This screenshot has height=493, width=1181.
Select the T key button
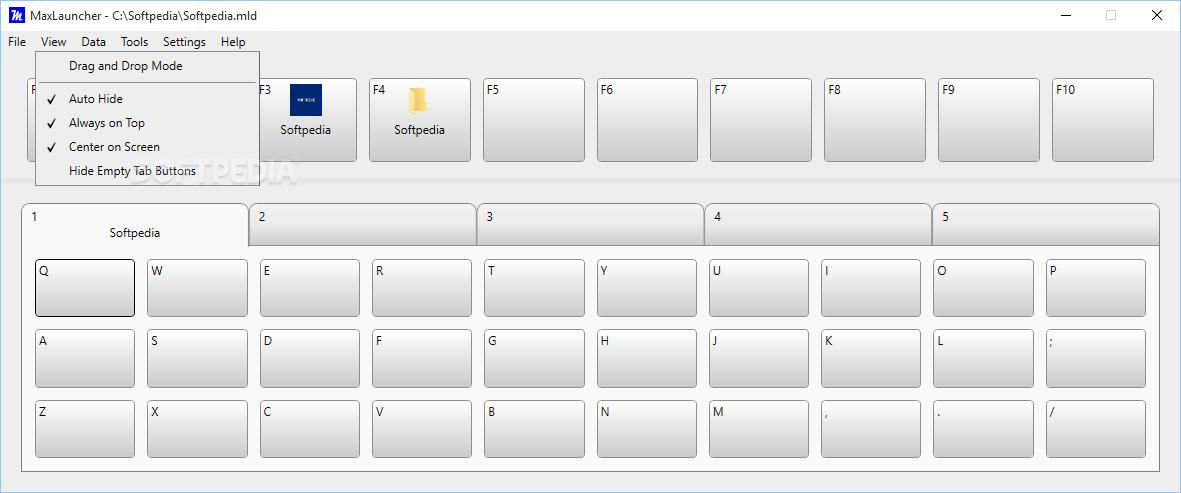(534, 288)
